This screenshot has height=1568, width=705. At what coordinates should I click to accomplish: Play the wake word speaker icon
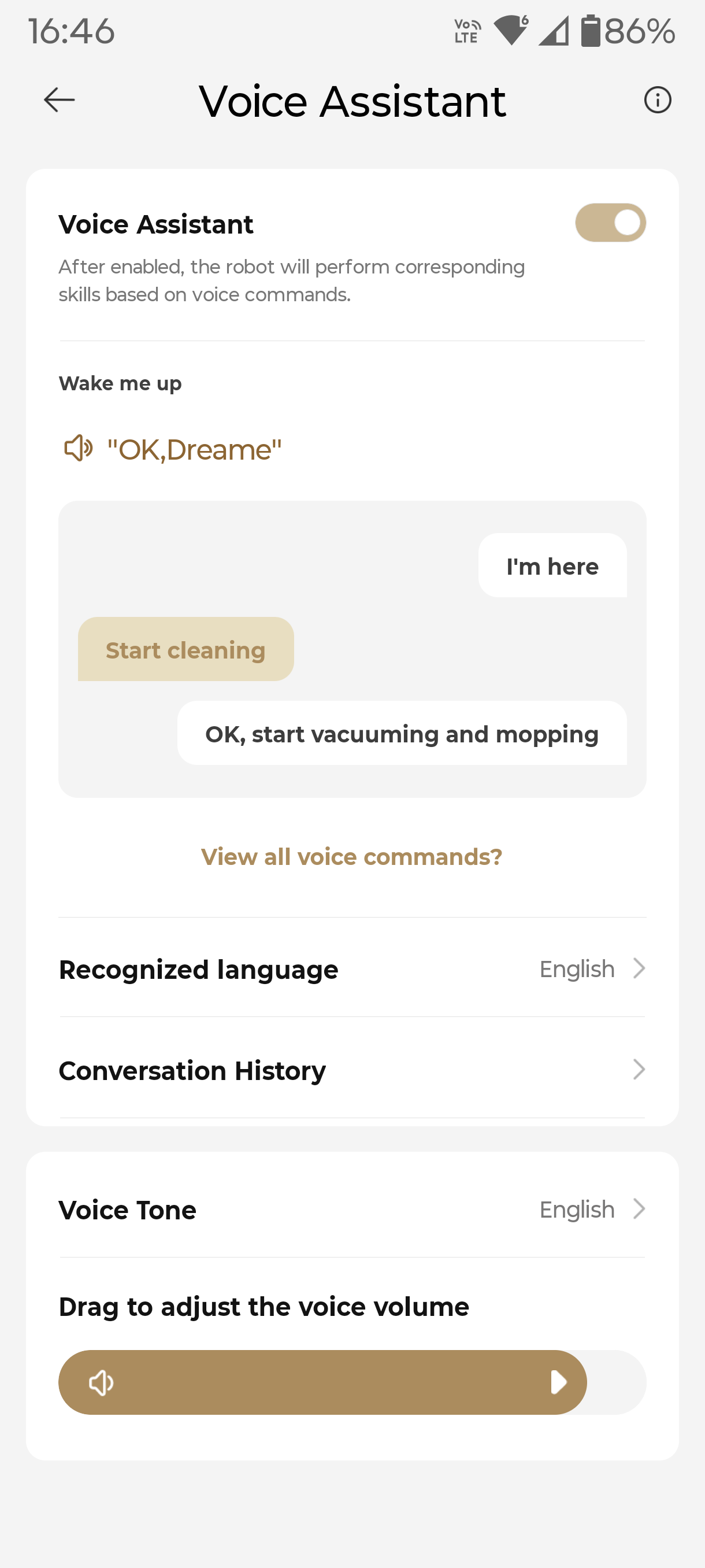(x=79, y=449)
